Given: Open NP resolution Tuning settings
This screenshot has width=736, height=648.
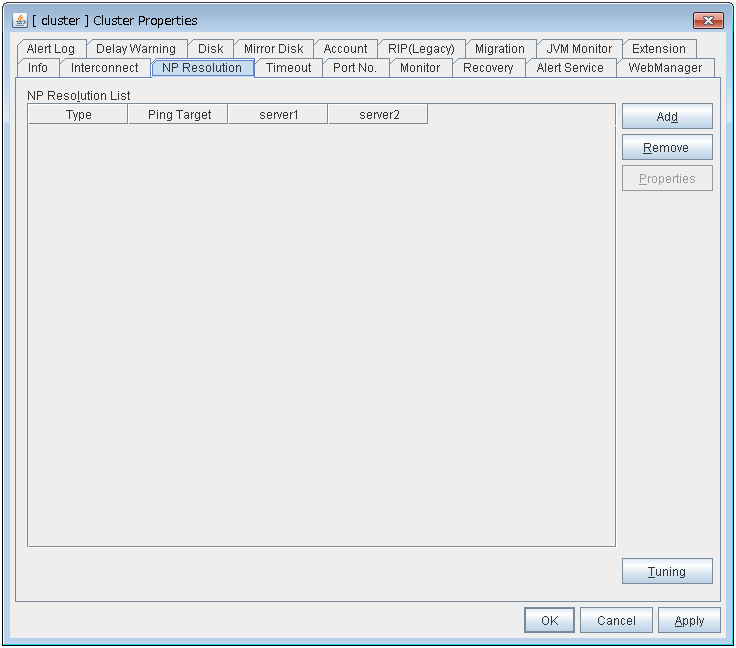Looking at the screenshot, I should pyautogui.click(x=666, y=572).
